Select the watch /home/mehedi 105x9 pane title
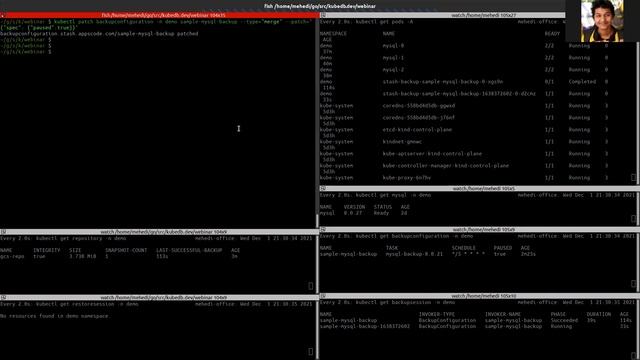640x360 pixels. (x=483, y=229)
